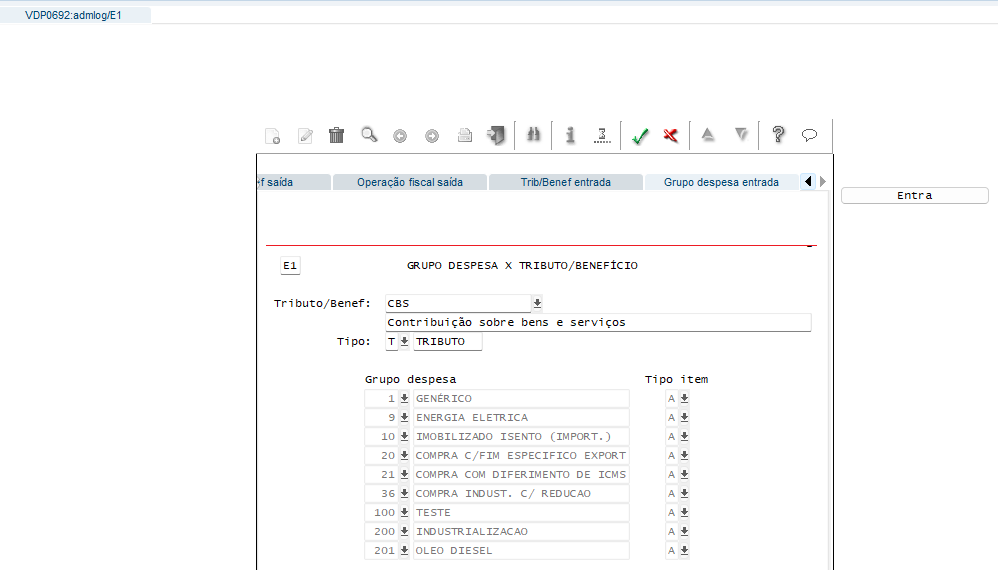Screen dimensions: 998x570
Task: Click the Tipo code T field
Action: 391,342
